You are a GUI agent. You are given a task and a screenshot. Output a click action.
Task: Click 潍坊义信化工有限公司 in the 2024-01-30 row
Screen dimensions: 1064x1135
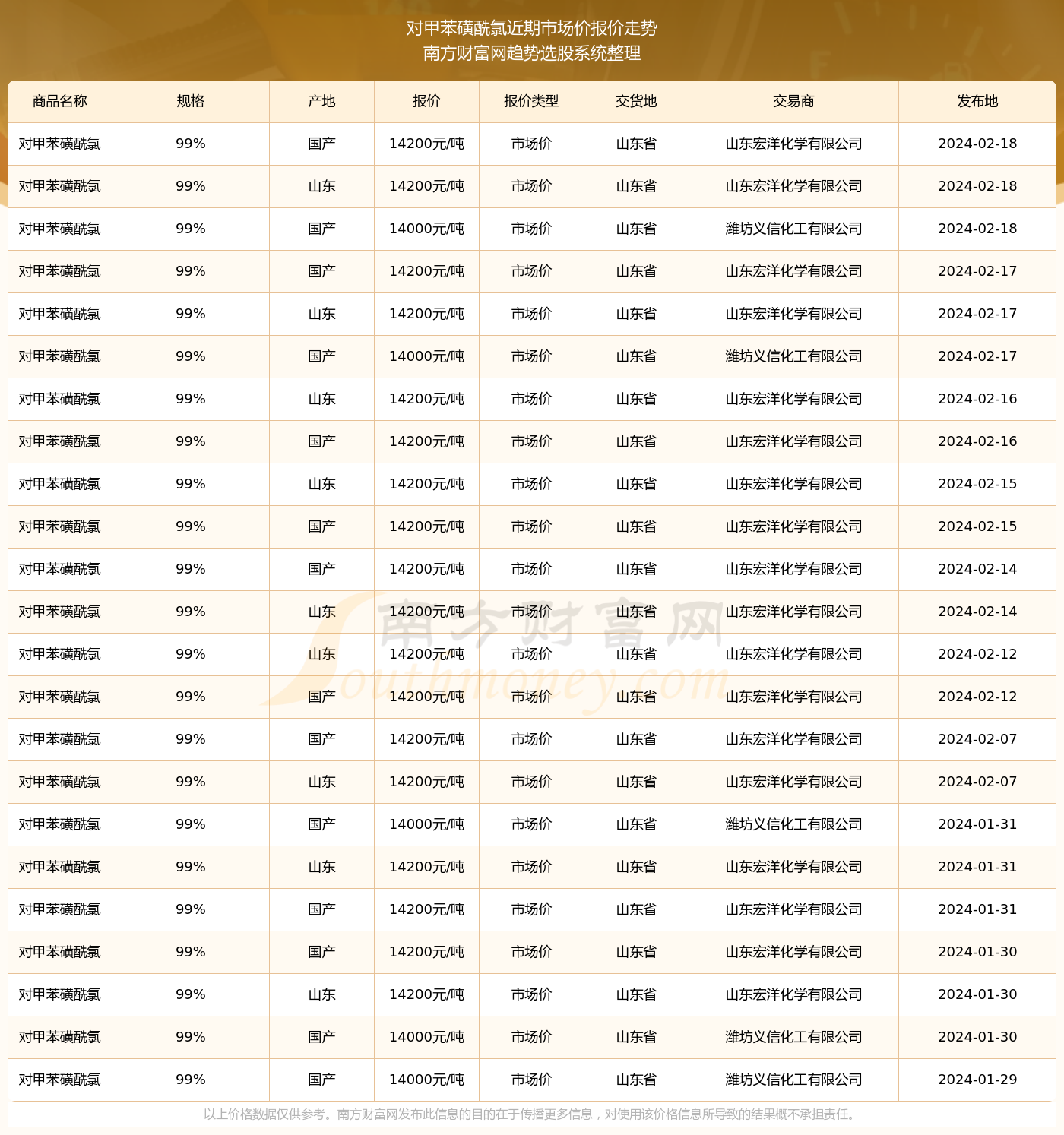(x=793, y=1037)
